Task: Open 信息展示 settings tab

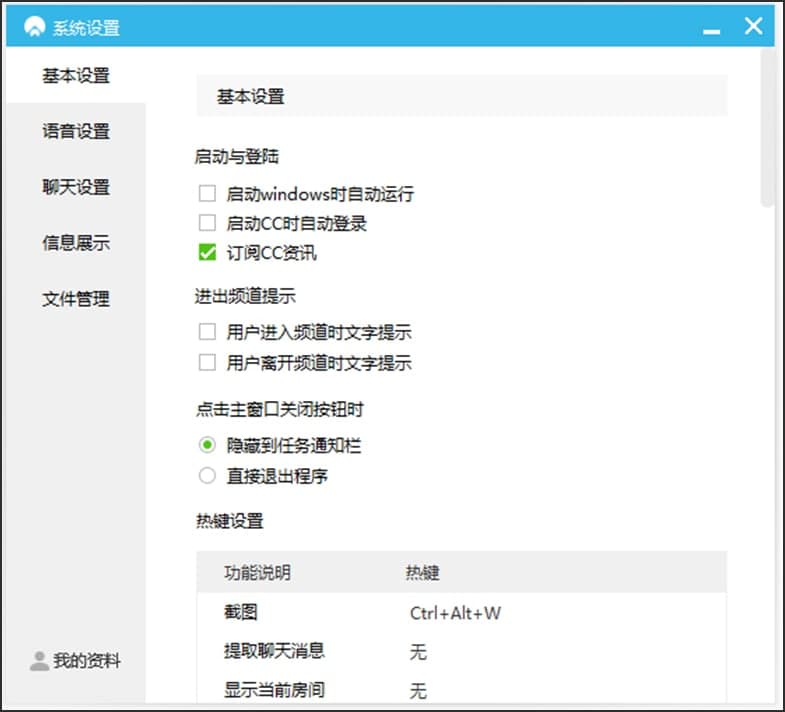Action: (x=76, y=243)
